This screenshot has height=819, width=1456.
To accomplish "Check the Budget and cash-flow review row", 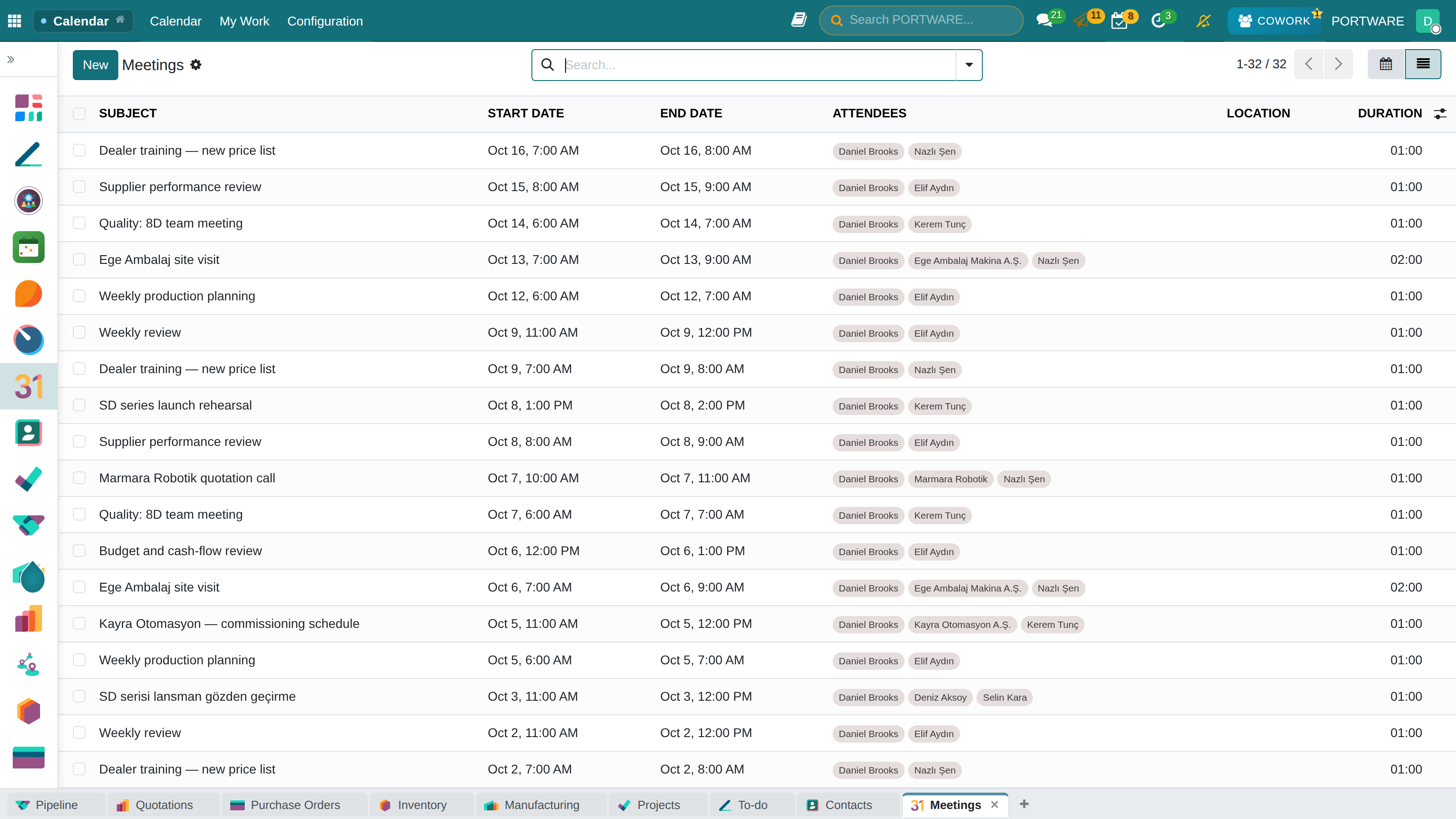I will point(79,551).
